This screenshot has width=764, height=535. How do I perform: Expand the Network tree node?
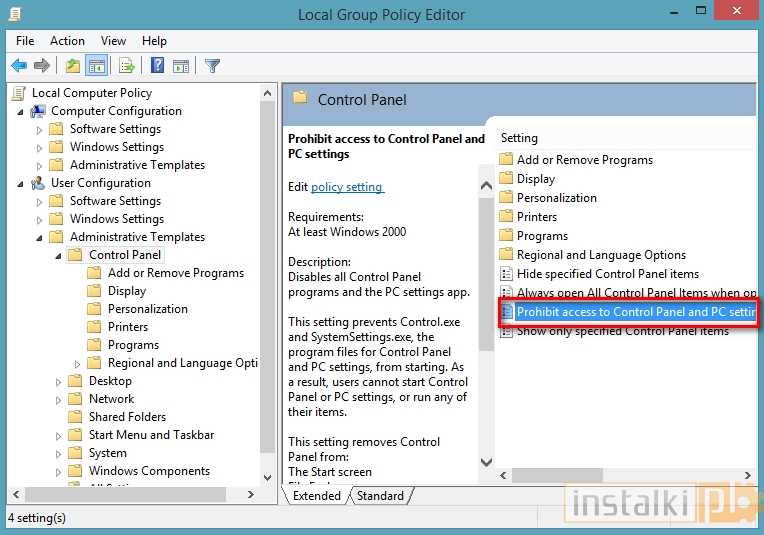(58, 400)
